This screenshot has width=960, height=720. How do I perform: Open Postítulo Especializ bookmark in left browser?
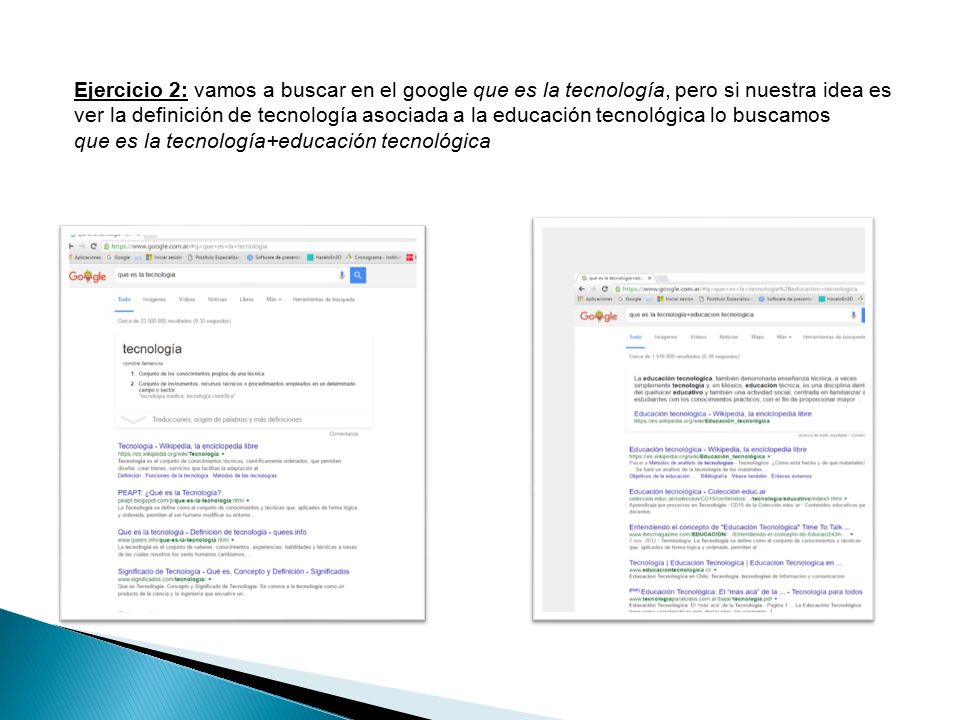[x=213, y=257]
